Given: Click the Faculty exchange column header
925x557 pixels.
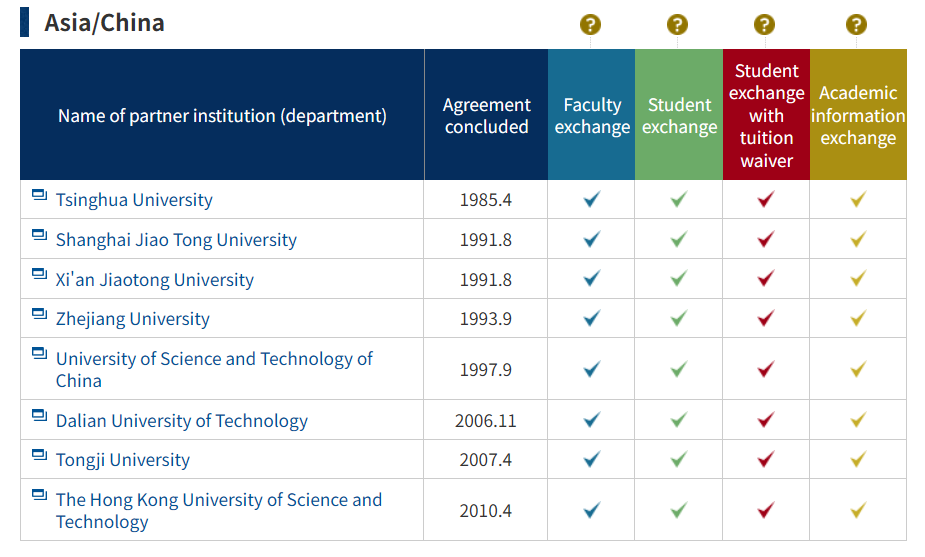Looking at the screenshot, I should (592, 115).
